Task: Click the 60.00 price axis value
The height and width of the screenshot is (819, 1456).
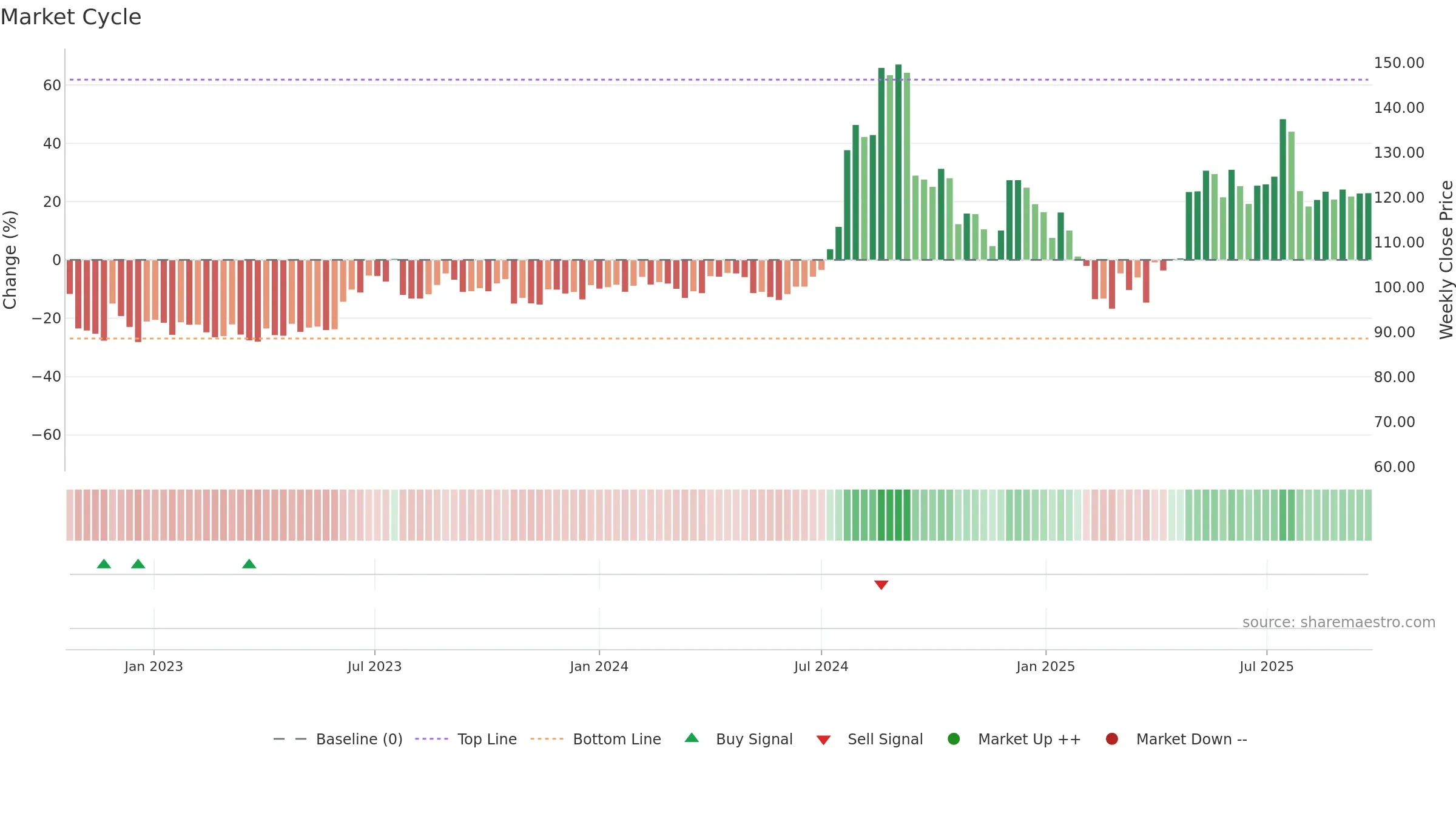Action: coord(1394,467)
